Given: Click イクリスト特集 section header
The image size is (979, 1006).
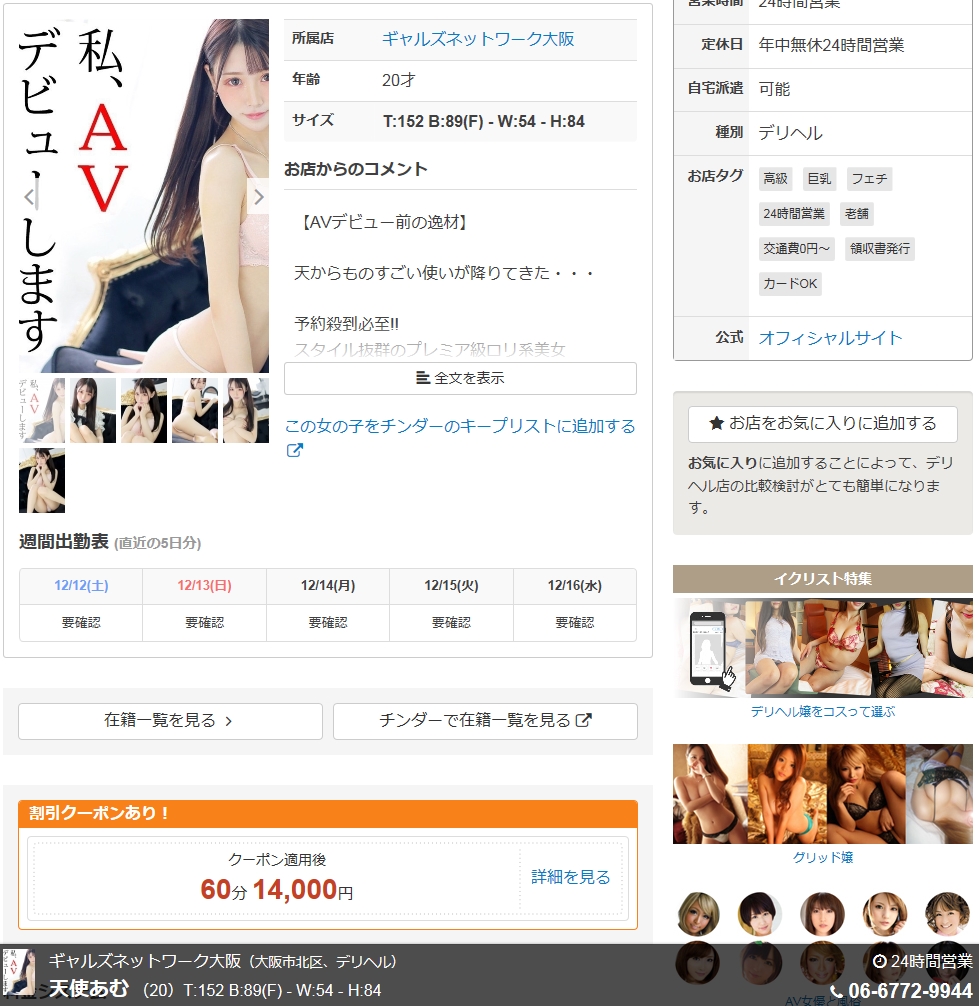Looking at the screenshot, I should point(822,579).
